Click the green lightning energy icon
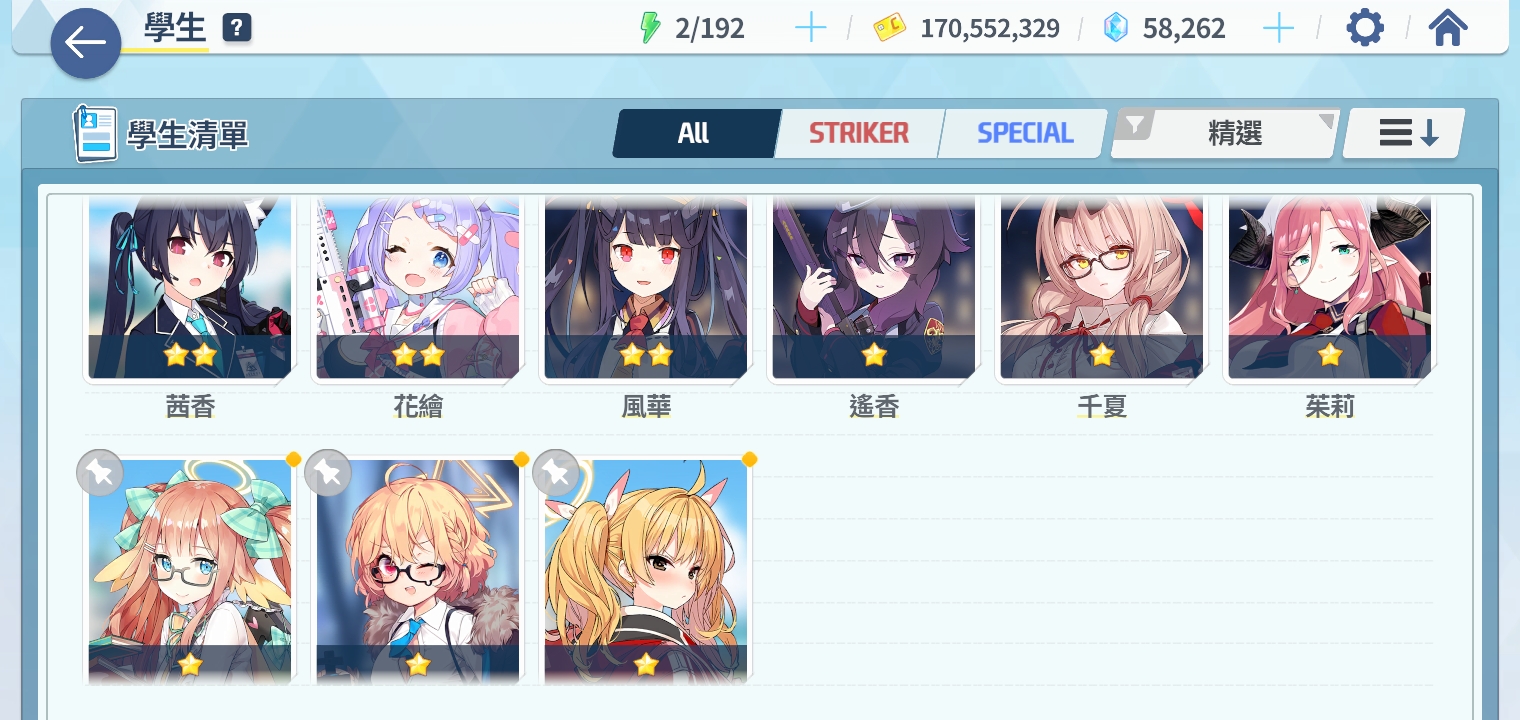This screenshot has width=1520, height=720. [650, 28]
